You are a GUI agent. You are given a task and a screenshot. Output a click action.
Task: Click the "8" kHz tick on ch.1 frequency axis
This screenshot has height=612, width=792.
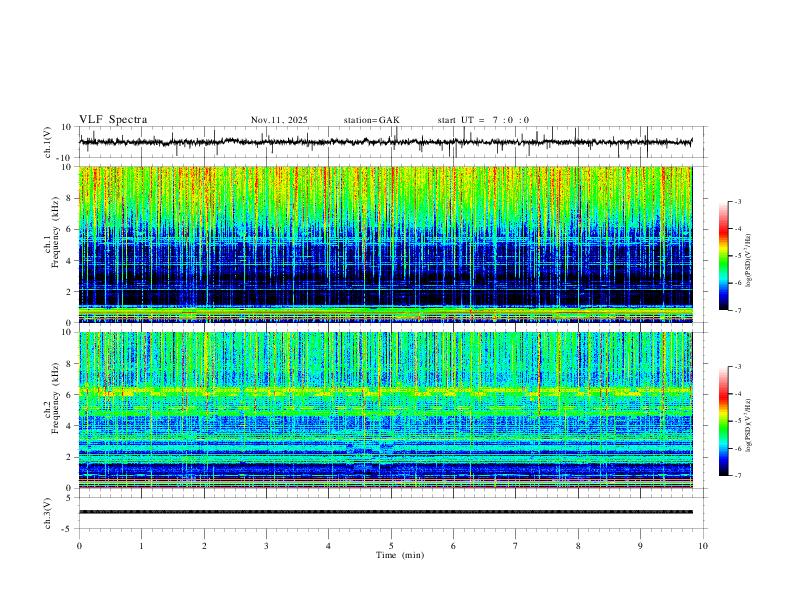(69, 198)
